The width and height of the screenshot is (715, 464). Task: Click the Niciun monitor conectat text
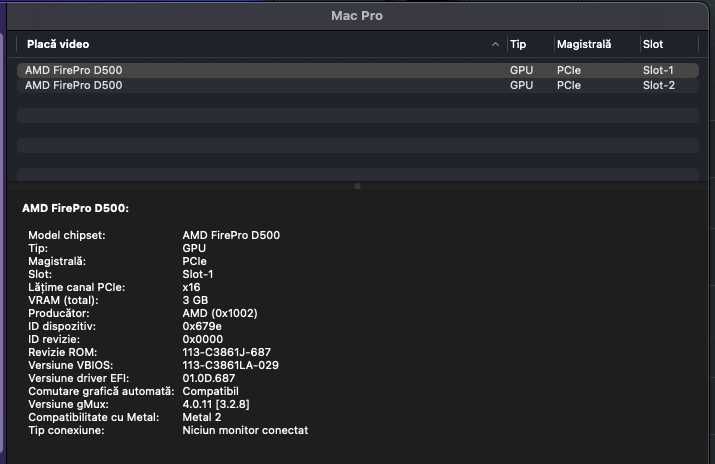click(x=245, y=430)
